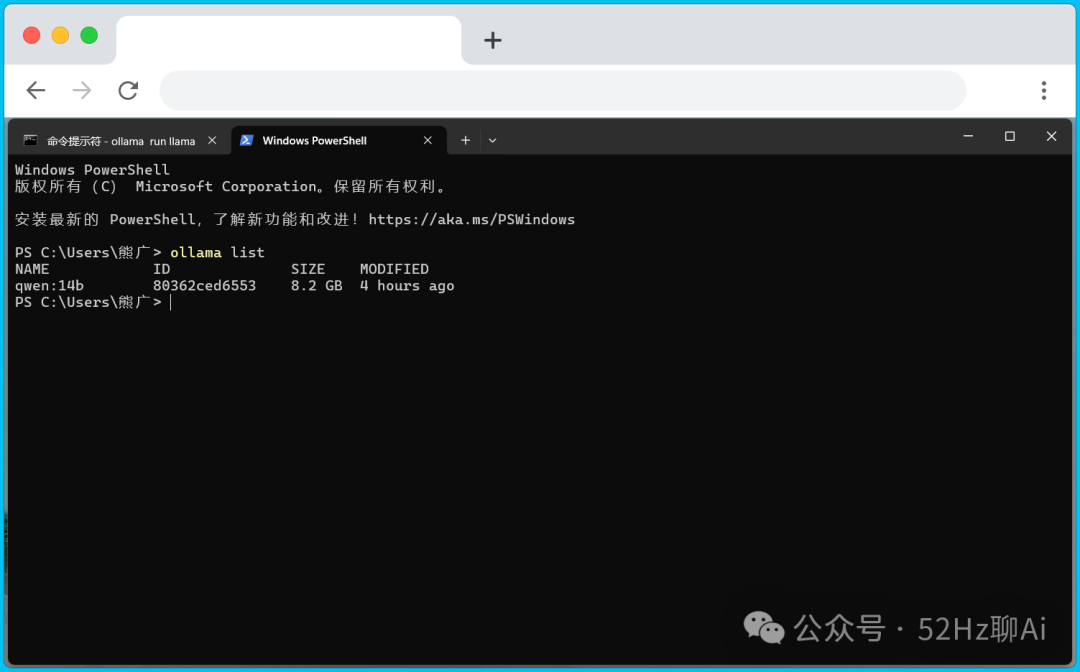Screen dimensions: 1080x672
Task: Click the browser forward arrow
Action: pyautogui.click(x=82, y=90)
